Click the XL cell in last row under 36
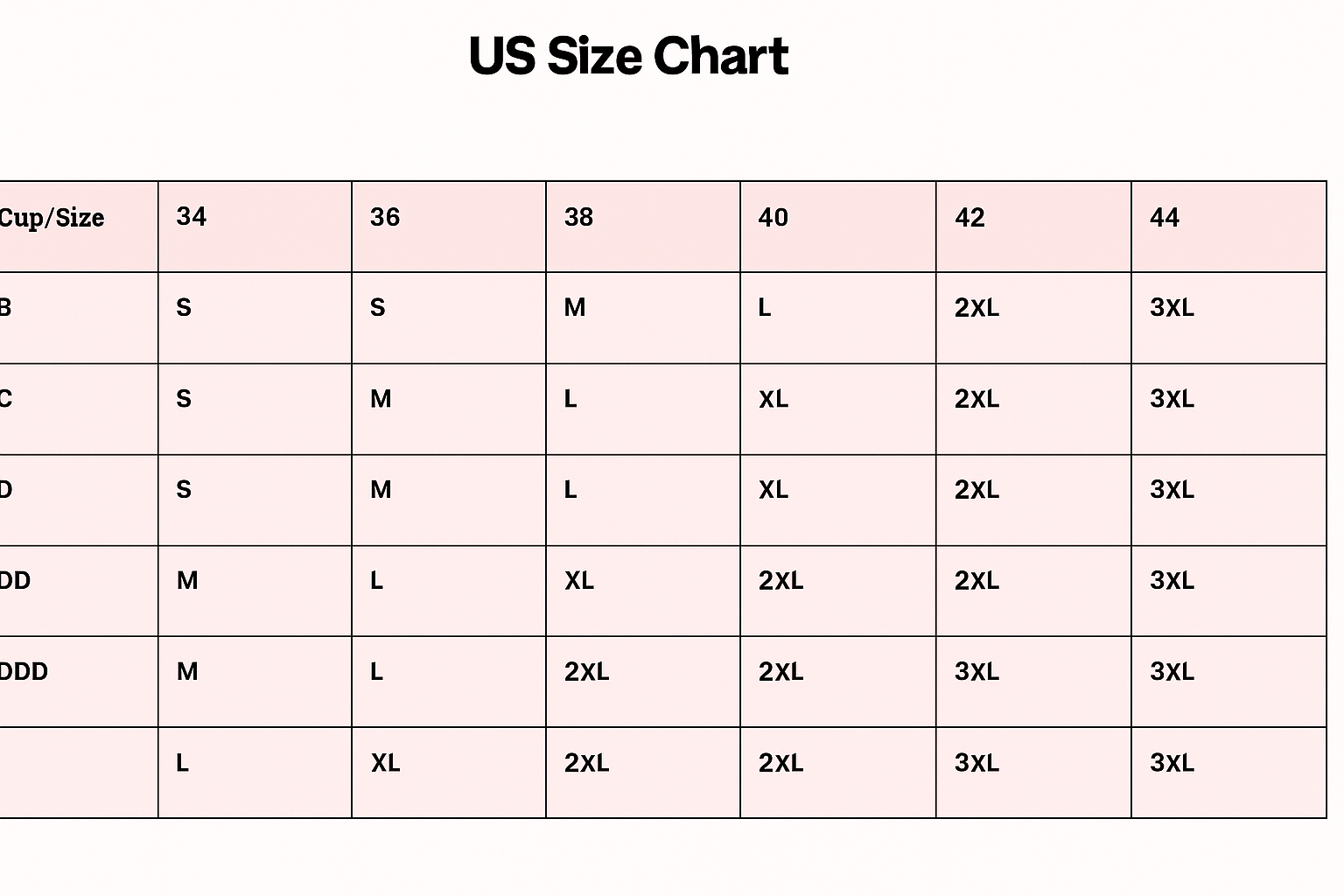The width and height of the screenshot is (1344, 896). tap(449, 773)
